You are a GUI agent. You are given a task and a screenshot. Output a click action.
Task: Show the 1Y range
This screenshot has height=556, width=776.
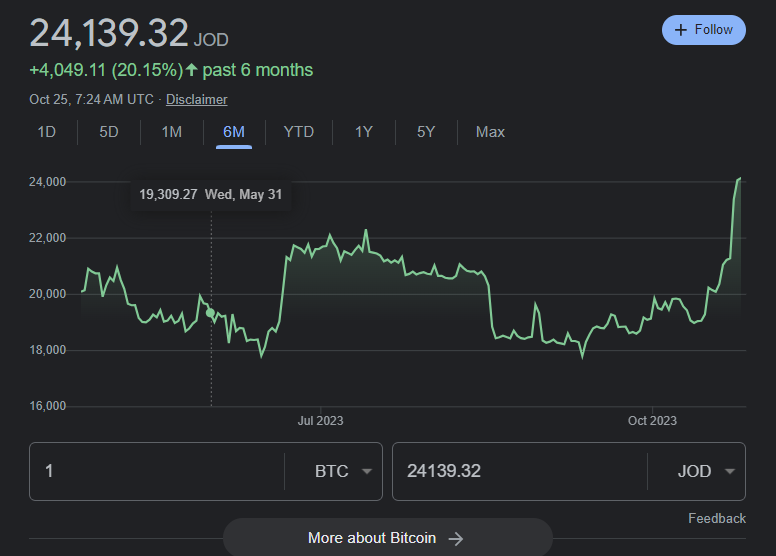pyautogui.click(x=363, y=132)
